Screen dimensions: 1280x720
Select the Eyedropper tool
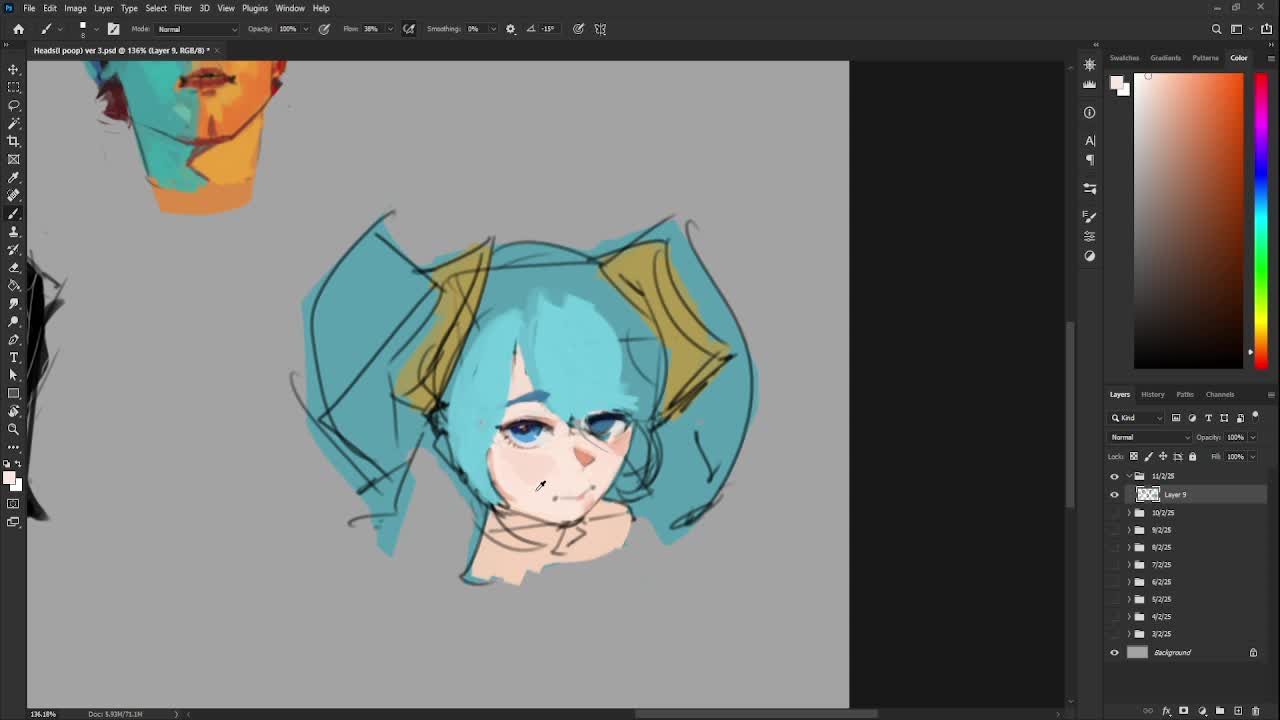14,177
